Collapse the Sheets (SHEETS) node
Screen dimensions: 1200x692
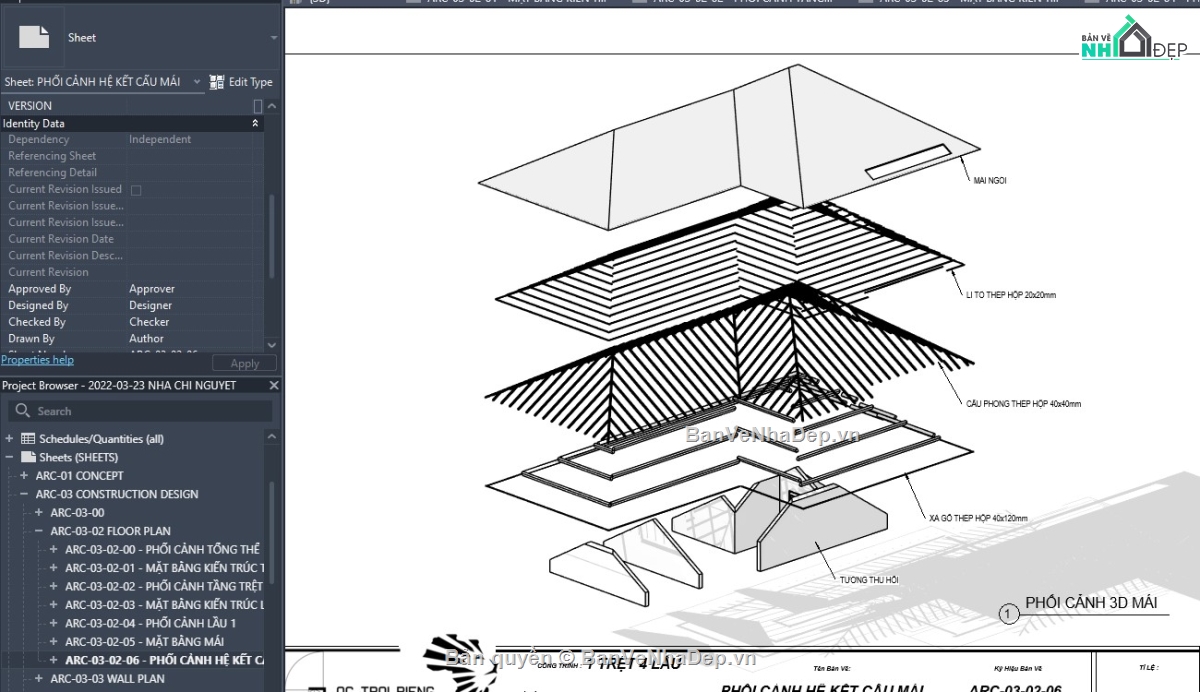tap(9, 457)
